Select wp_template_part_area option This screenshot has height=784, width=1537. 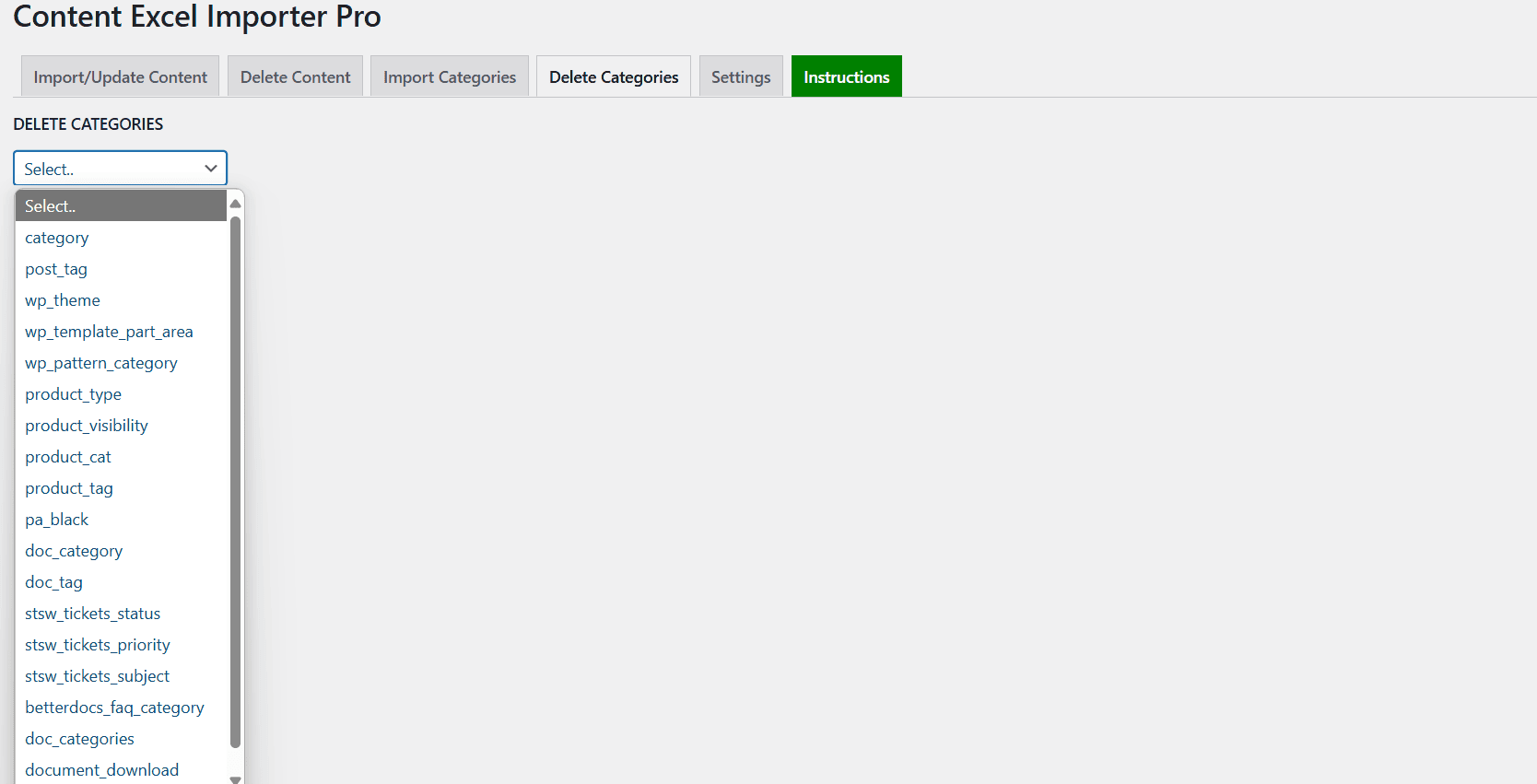[121, 332]
